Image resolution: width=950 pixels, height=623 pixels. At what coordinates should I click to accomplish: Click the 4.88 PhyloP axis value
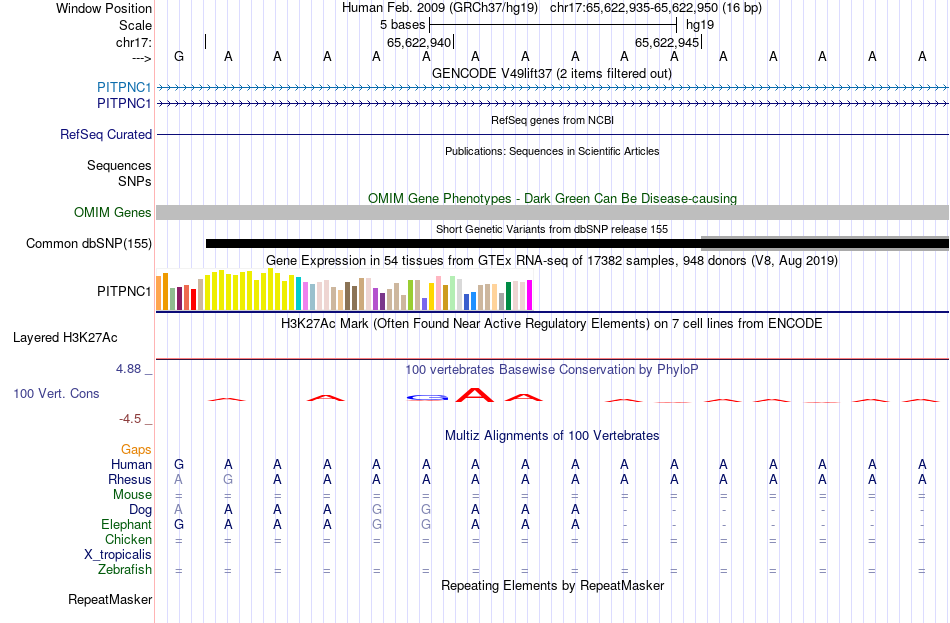(x=128, y=368)
